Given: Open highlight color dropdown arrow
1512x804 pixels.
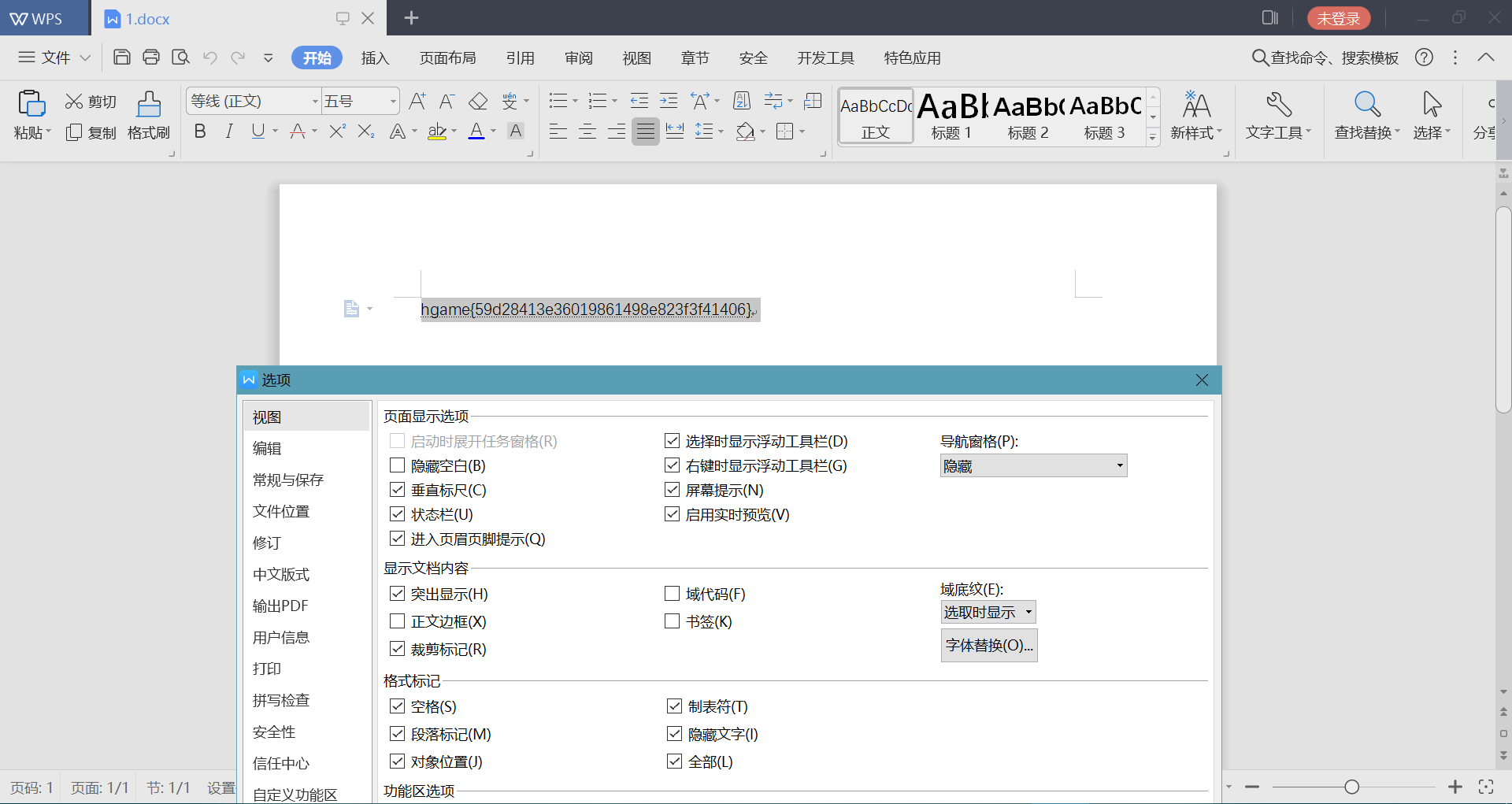Looking at the screenshot, I should 454,132.
